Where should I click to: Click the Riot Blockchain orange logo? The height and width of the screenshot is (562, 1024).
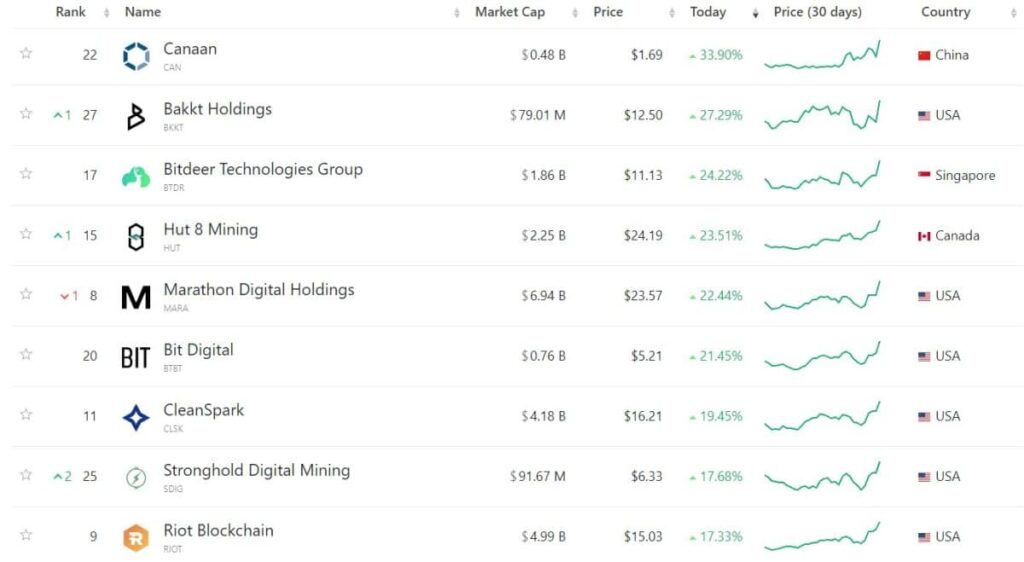[136, 538]
